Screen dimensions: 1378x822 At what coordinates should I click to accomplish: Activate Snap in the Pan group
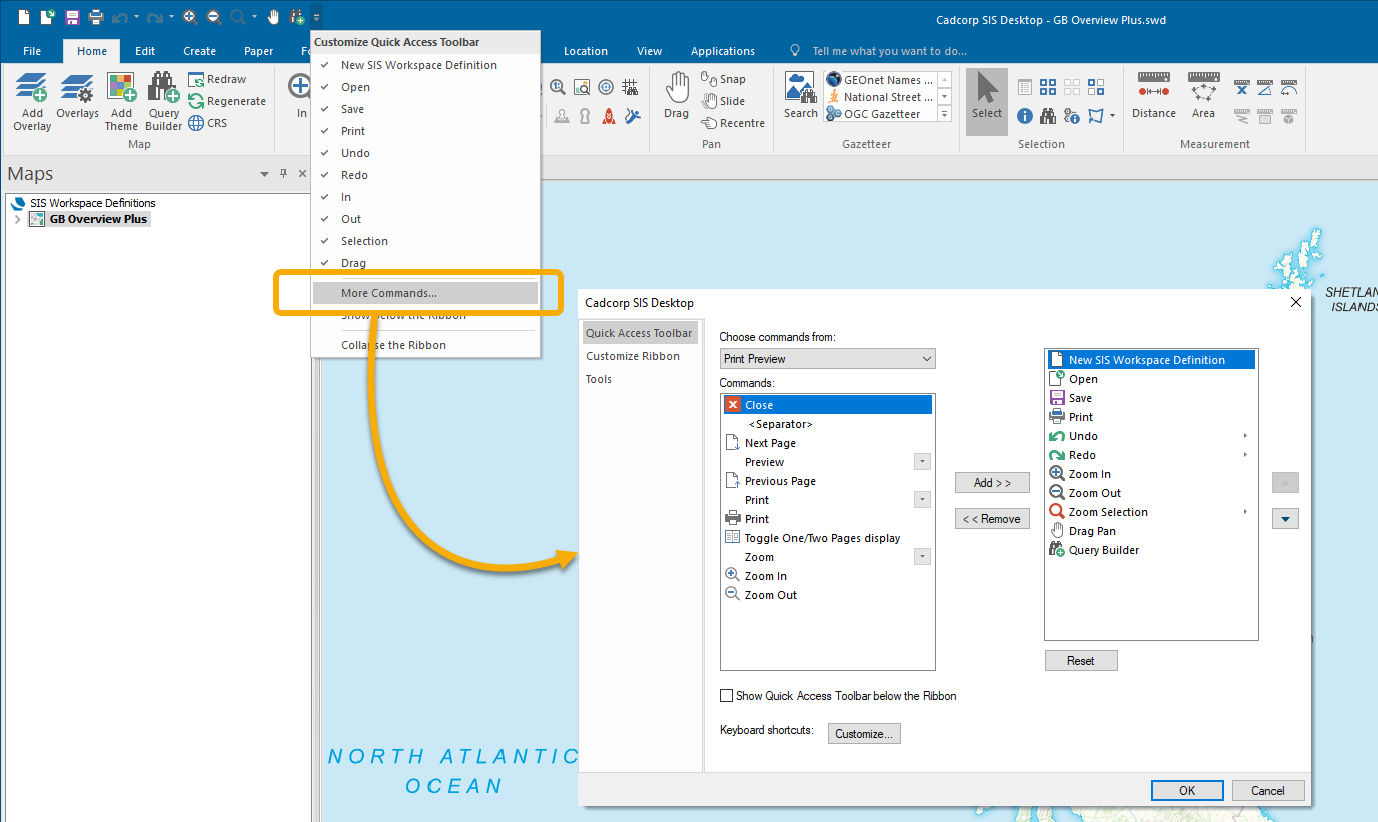723,79
